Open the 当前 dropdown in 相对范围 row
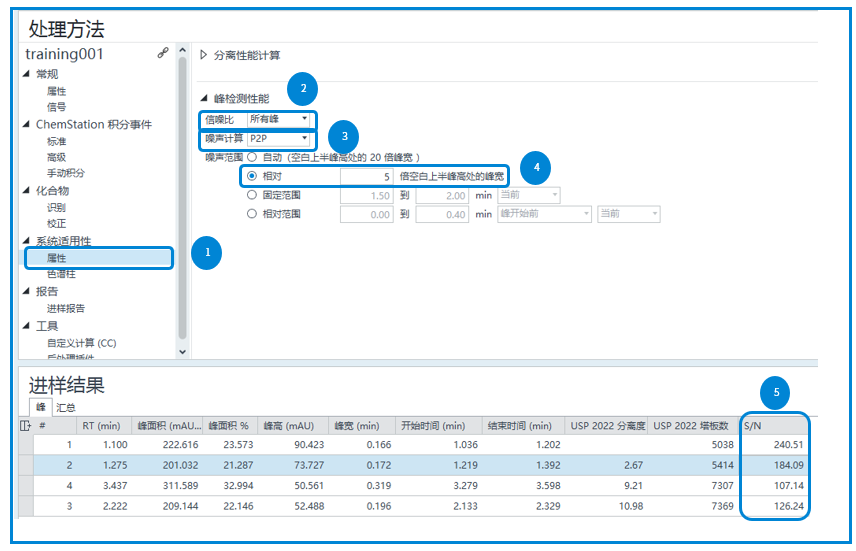 [628, 214]
